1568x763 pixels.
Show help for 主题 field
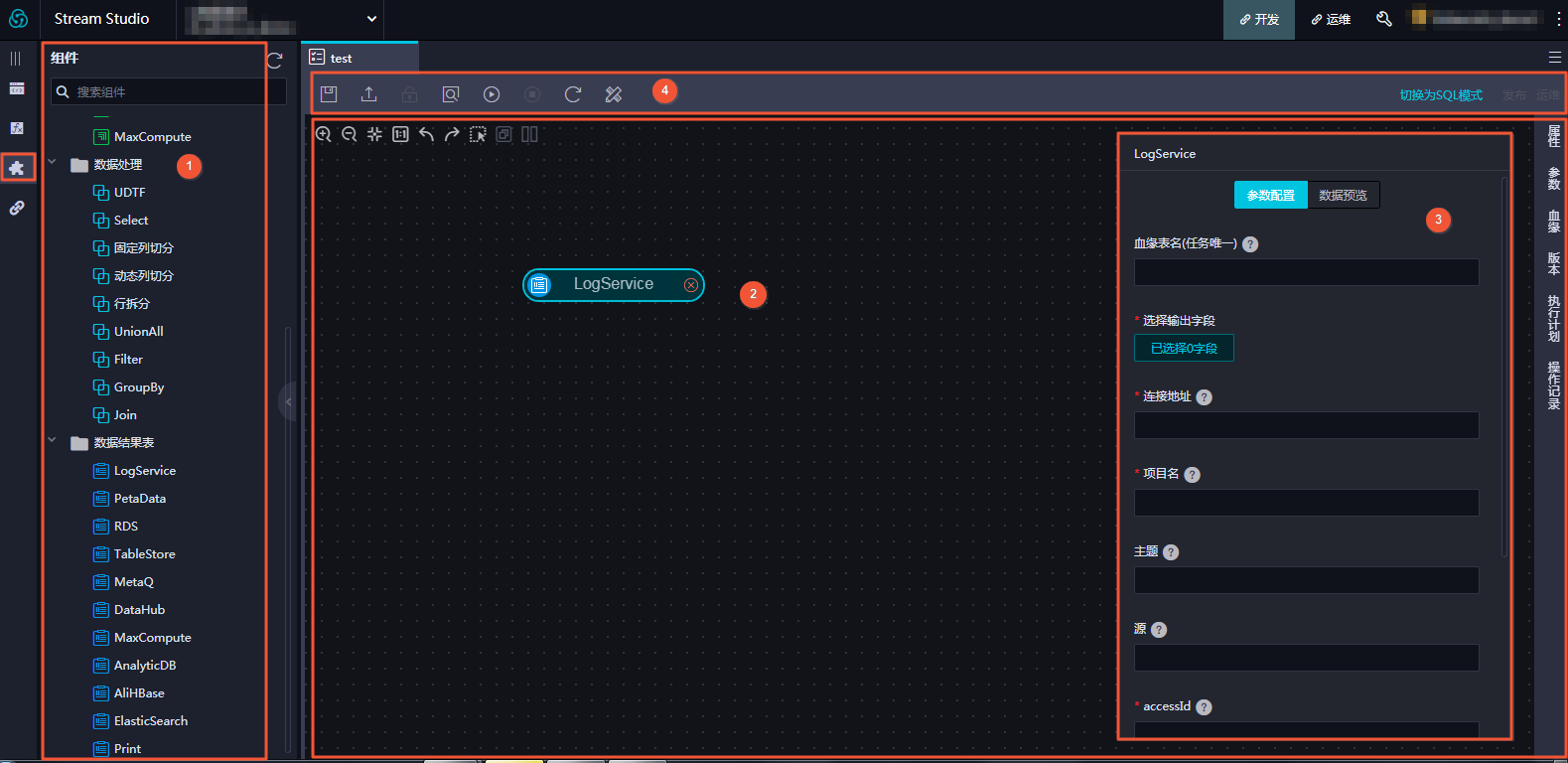[1171, 552]
